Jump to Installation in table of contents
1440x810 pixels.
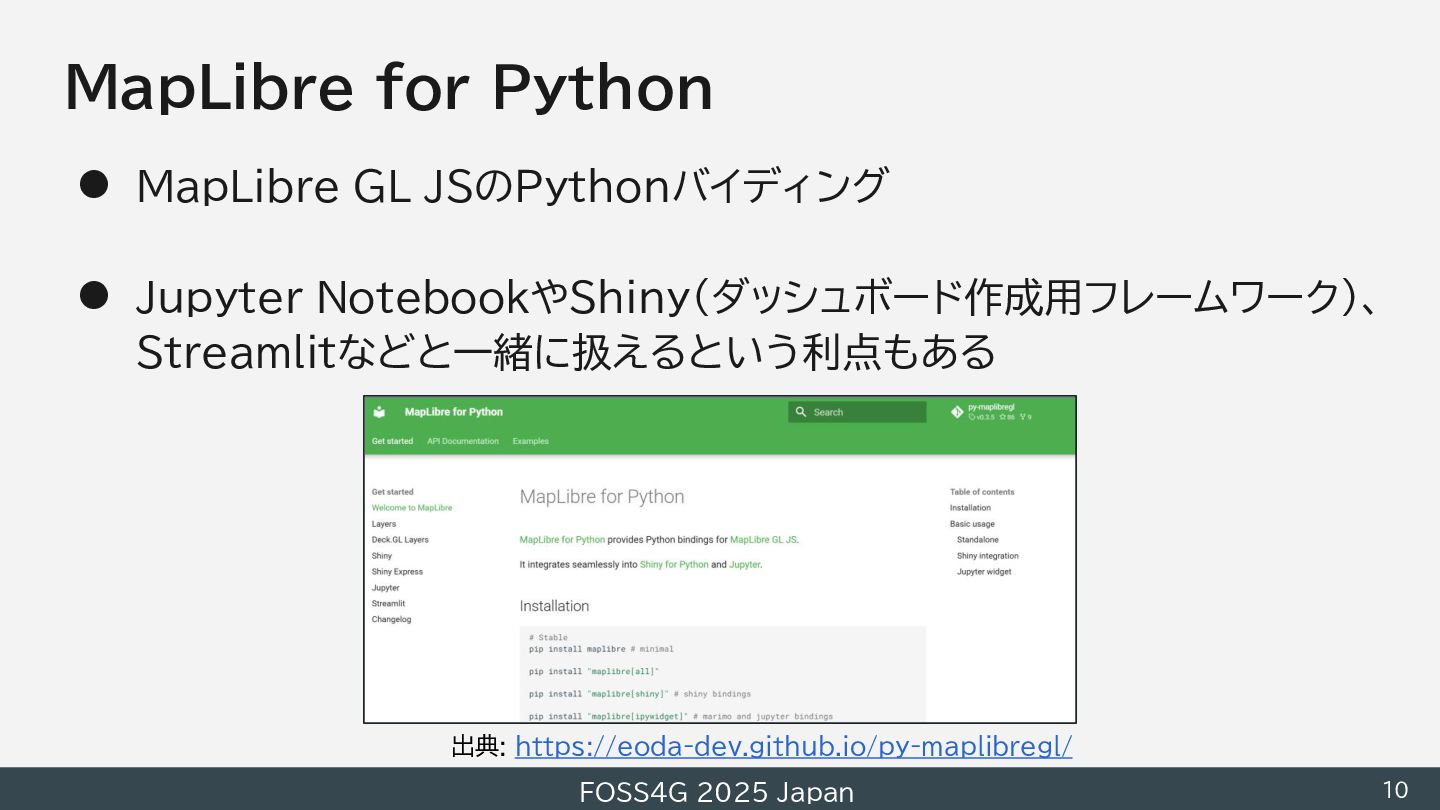point(970,508)
